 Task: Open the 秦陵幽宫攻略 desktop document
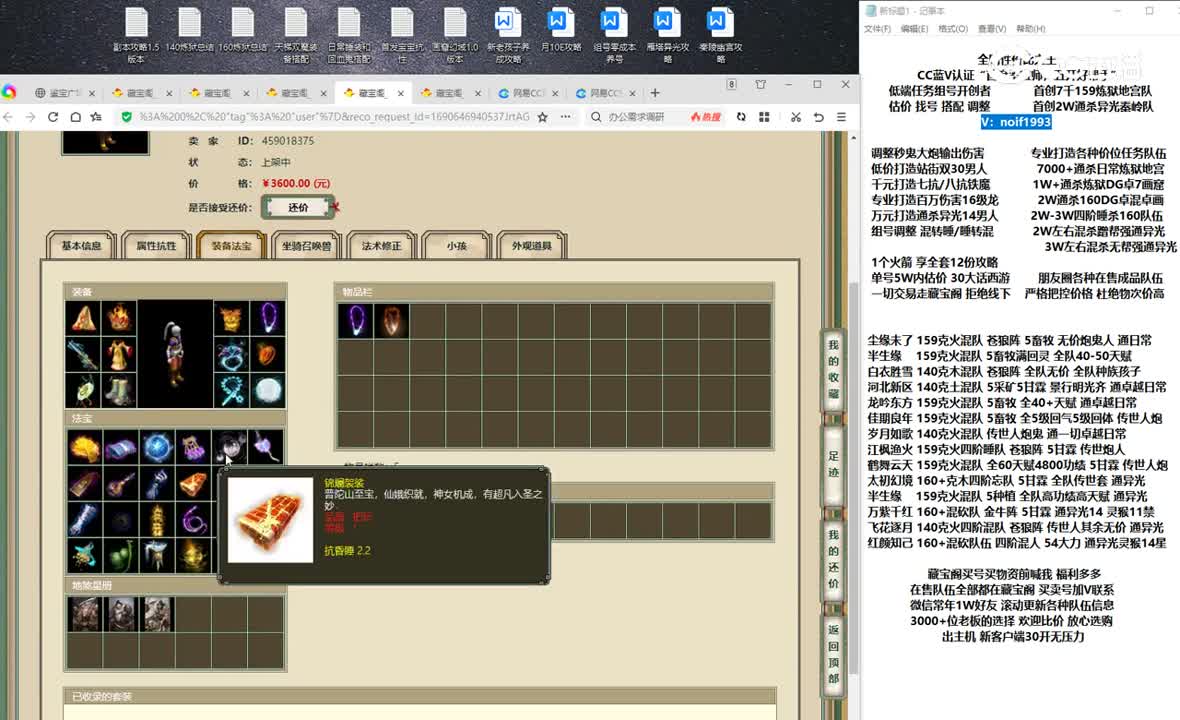click(720, 35)
